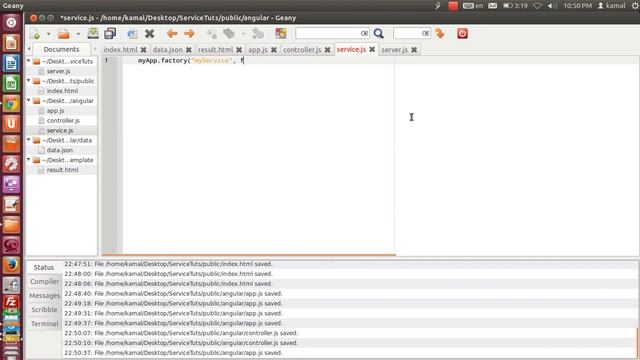Open the kamal user menu in top panel
The height and width of the screenshot is (360, 640).
pos(611,6)
